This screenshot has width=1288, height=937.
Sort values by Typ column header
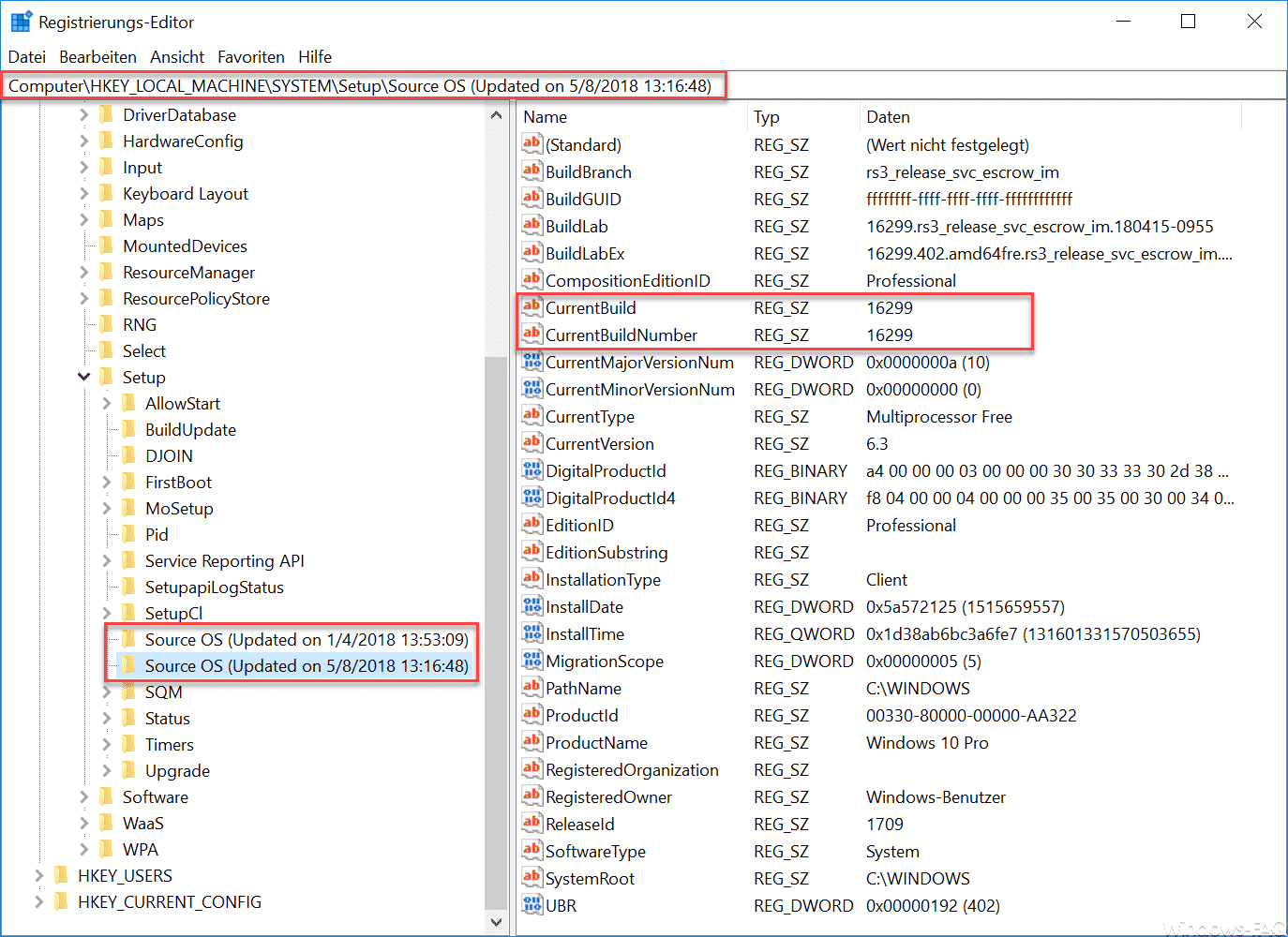tap(803, 117)
